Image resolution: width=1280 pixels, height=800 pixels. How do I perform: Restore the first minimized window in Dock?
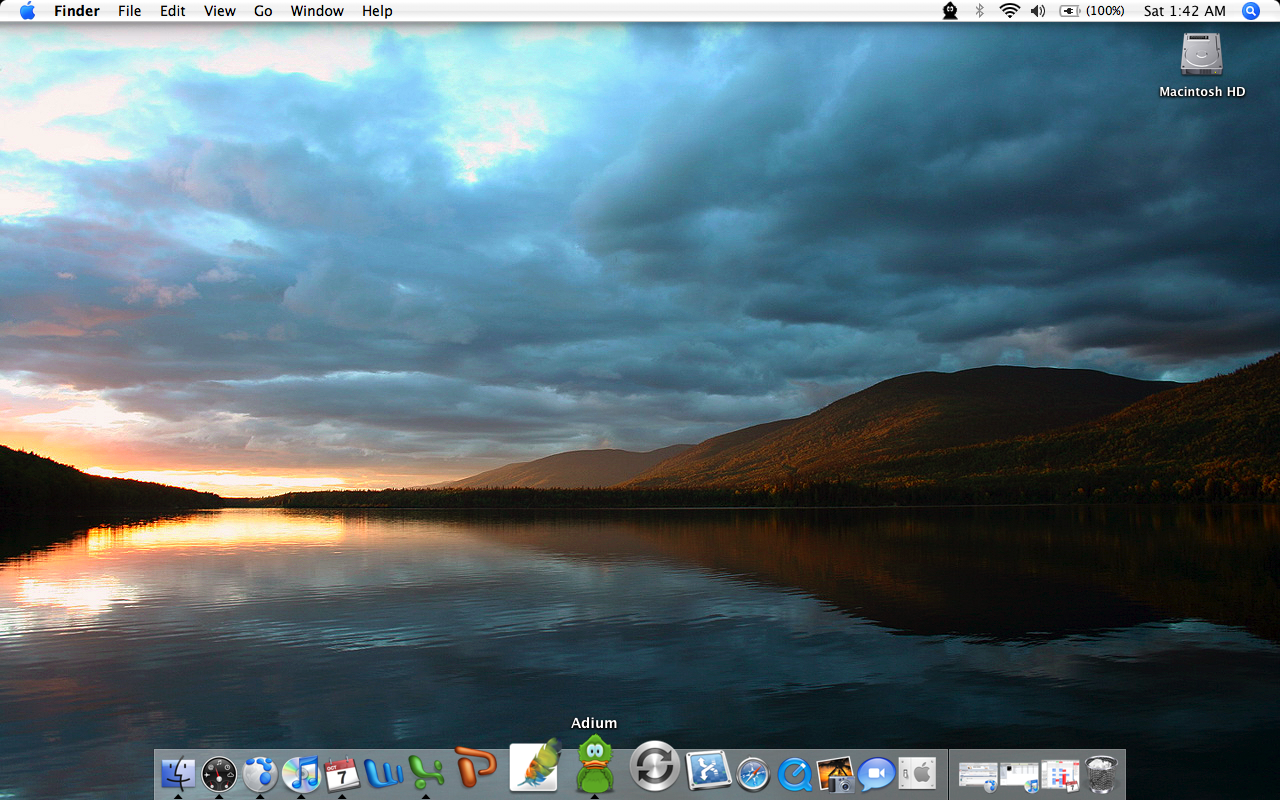(x=978, y=776)
